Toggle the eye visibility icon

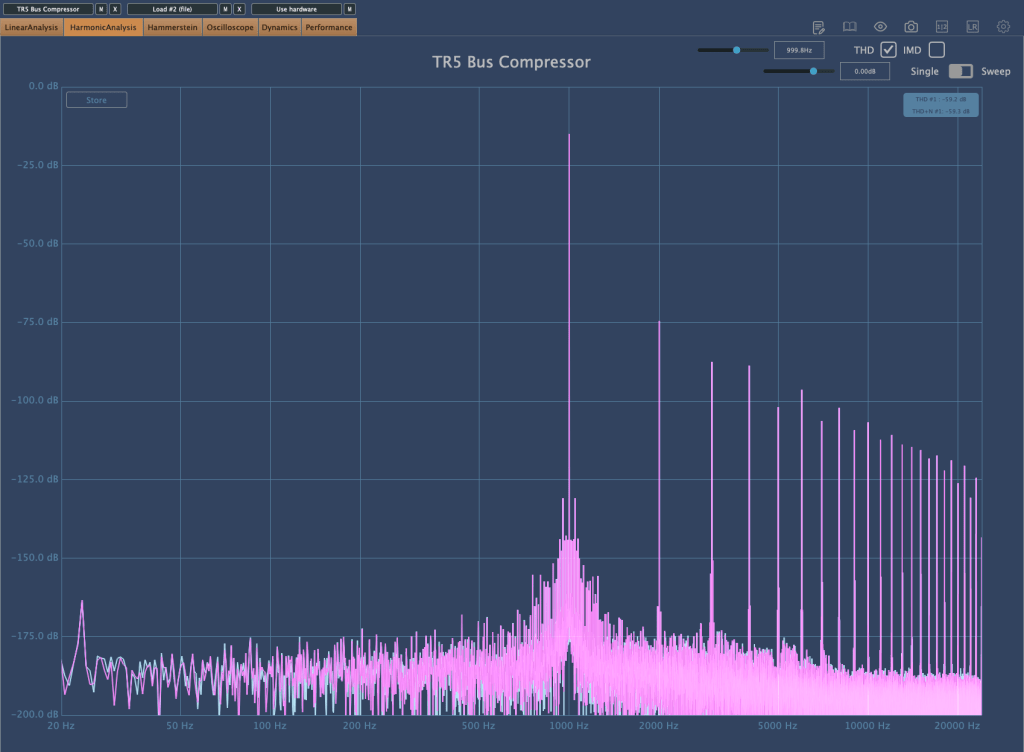click(x=880, y=27)
